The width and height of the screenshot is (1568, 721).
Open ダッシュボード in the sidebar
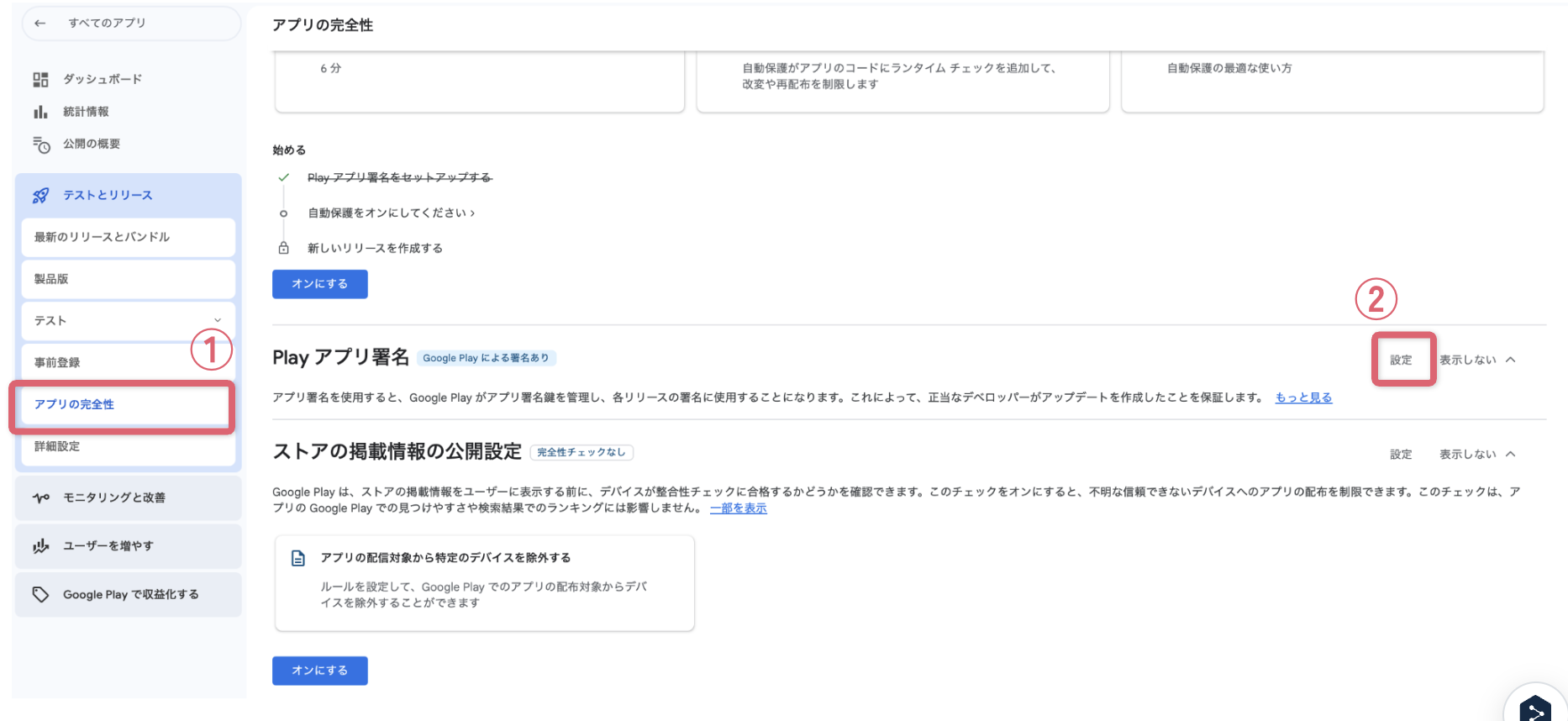tap(103, 79)
